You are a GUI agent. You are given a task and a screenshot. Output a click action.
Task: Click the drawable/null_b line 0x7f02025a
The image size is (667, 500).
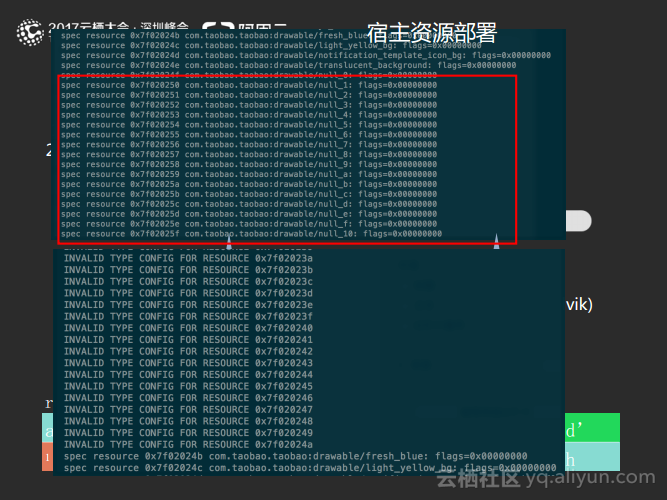pyautogui.click(x=249, y=184)
